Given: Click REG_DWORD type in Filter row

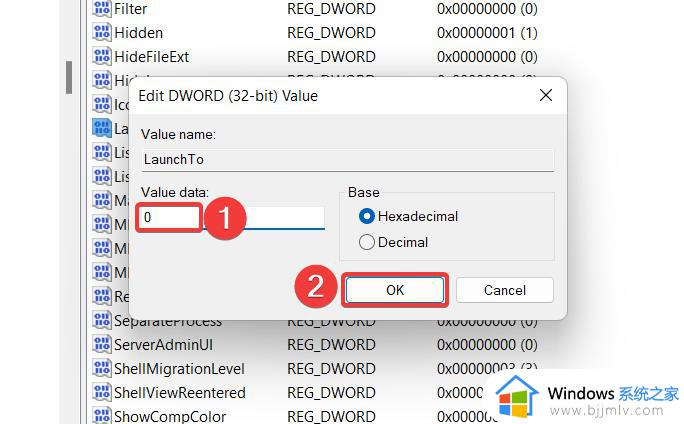Looking at the screenshot, I should pos(331,9).
